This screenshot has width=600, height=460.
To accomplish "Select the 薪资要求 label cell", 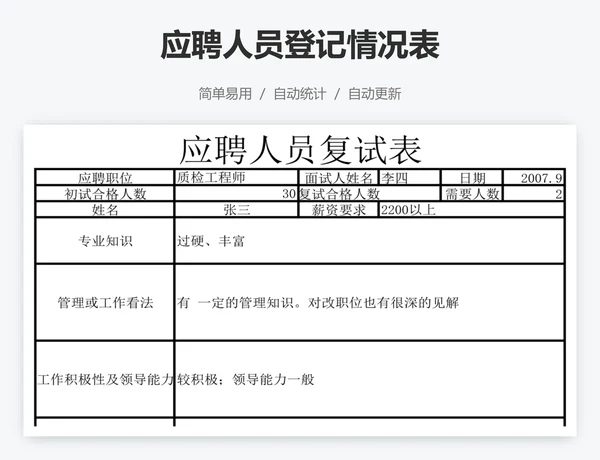I will 338,209.
